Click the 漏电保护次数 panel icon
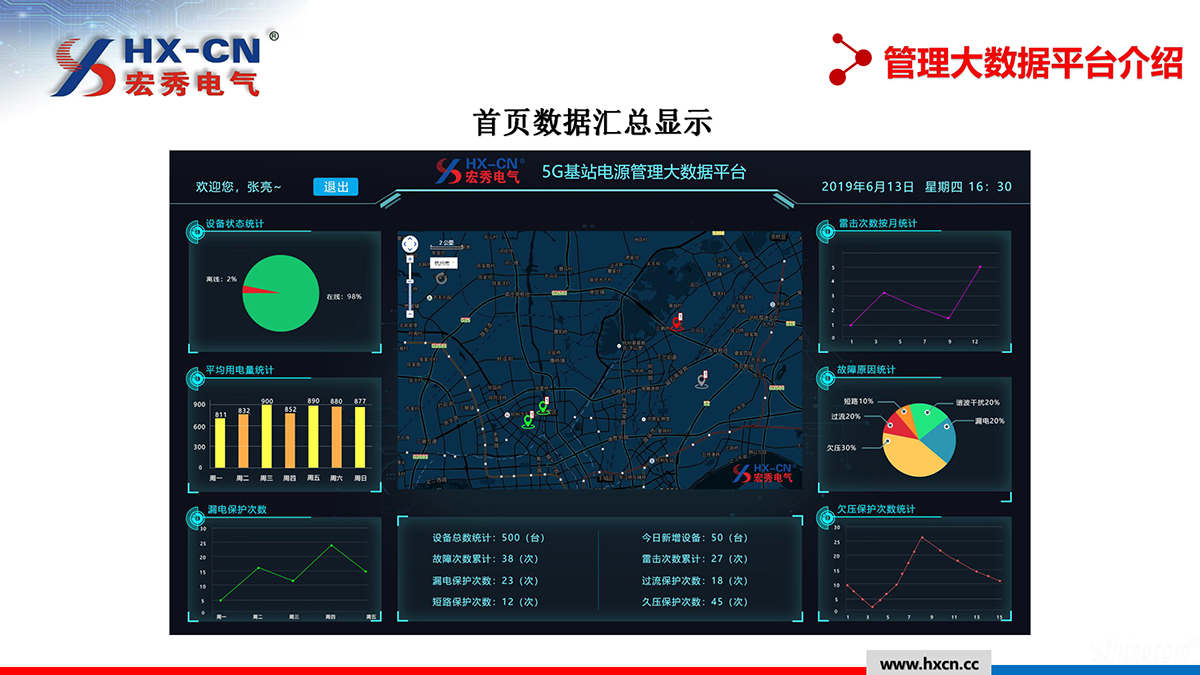 195,516
